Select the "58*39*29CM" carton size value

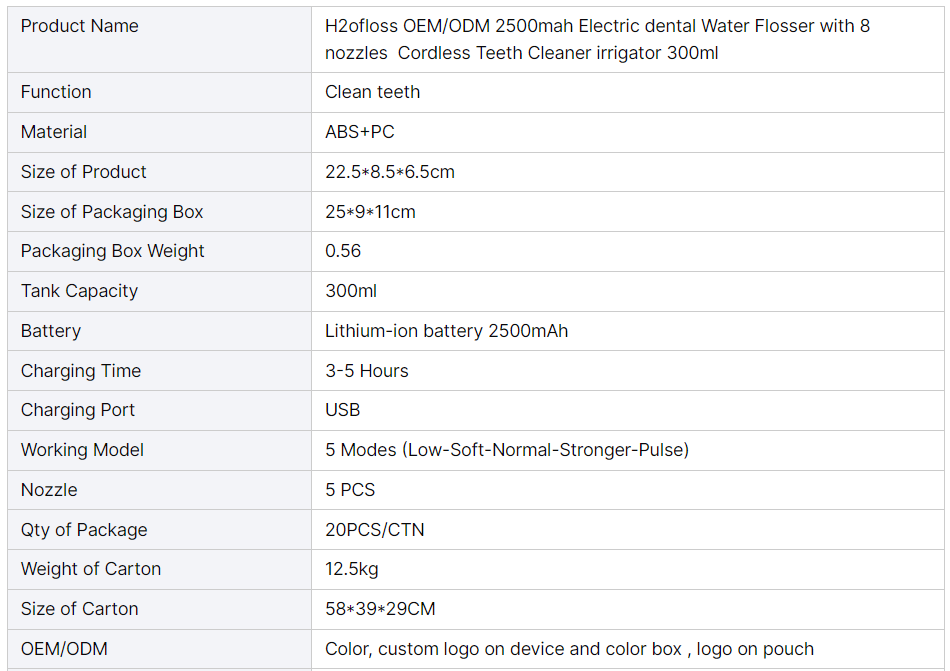(x=380, y=609)
